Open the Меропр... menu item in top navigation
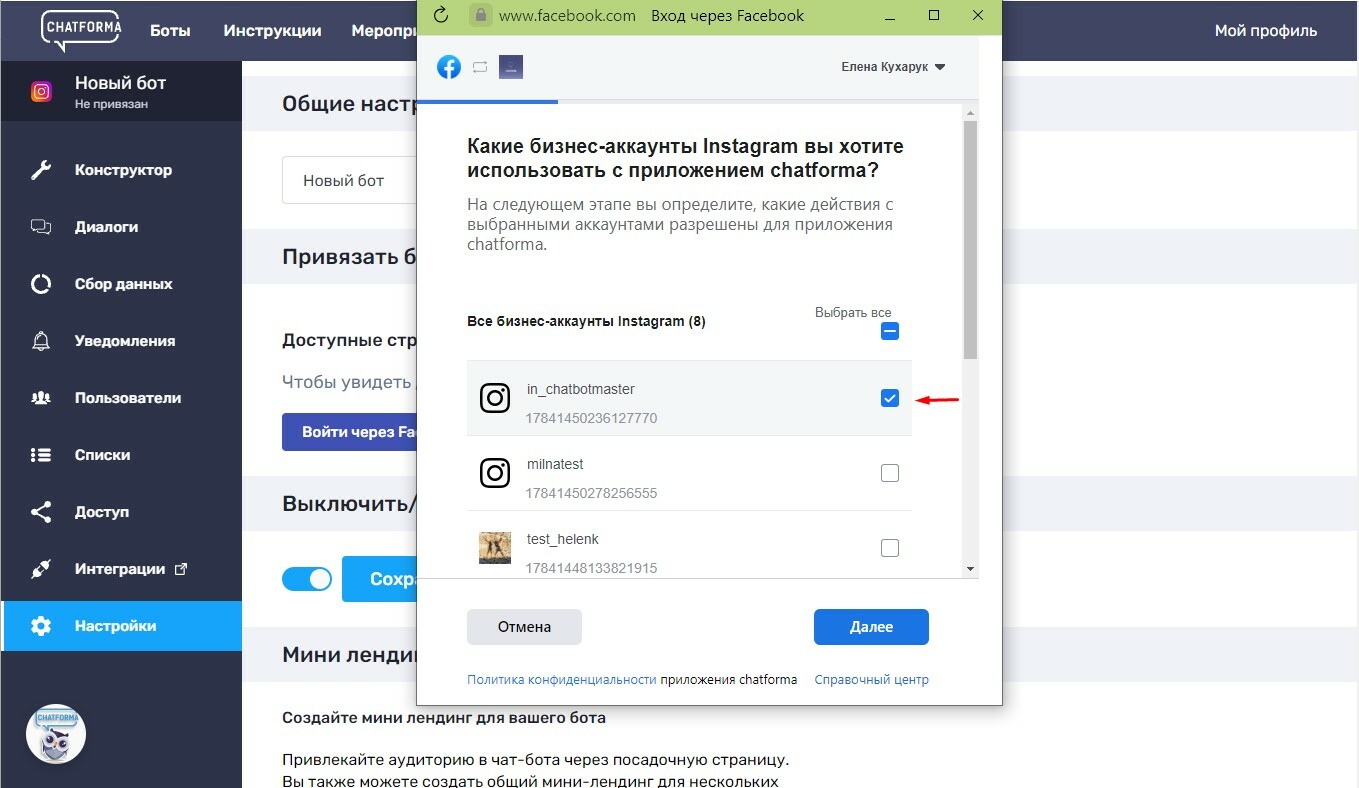The height and width of the screenshot is (788, 1359). [x=384, y=31]
